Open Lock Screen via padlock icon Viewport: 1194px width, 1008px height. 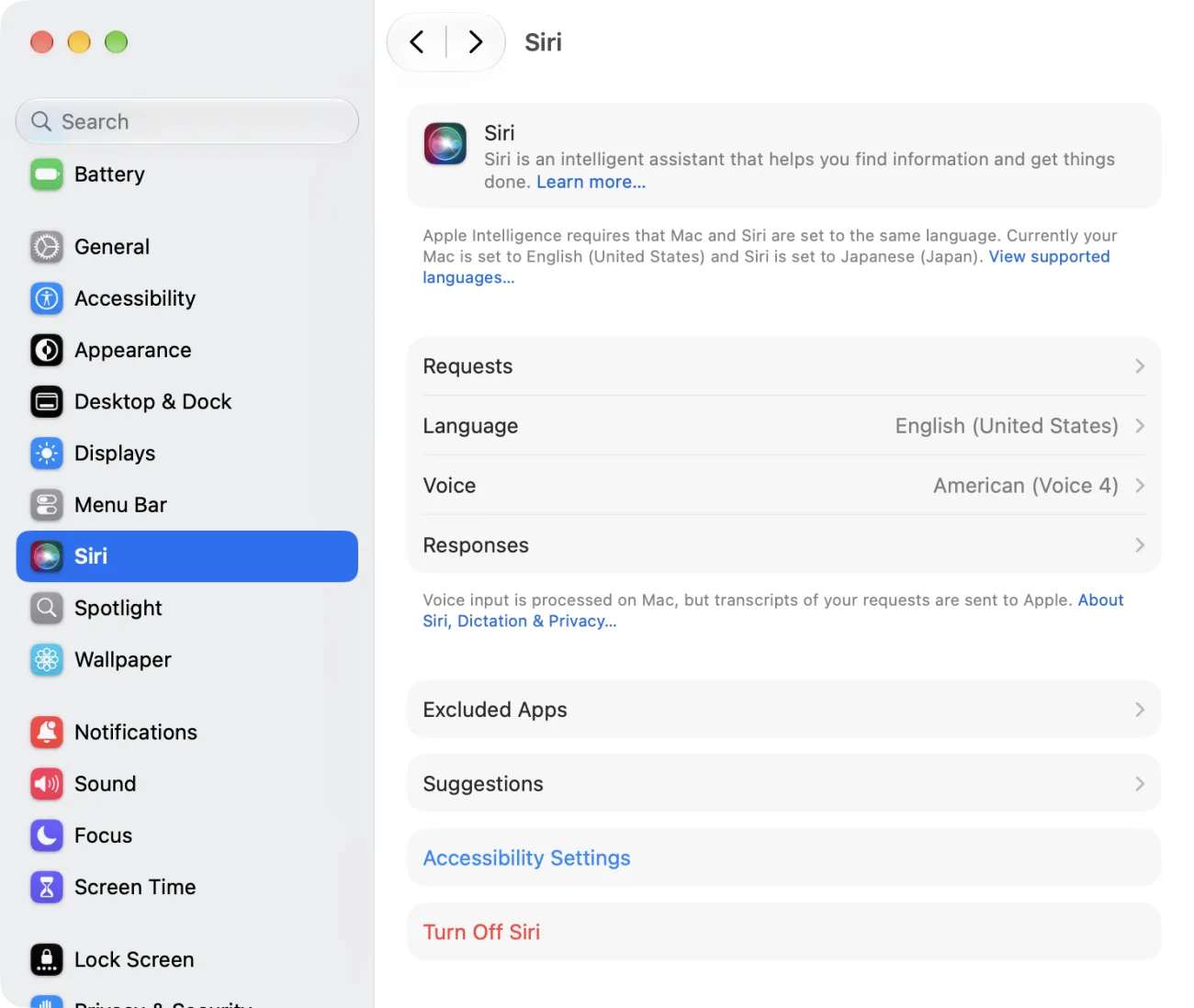click(47, 959)
